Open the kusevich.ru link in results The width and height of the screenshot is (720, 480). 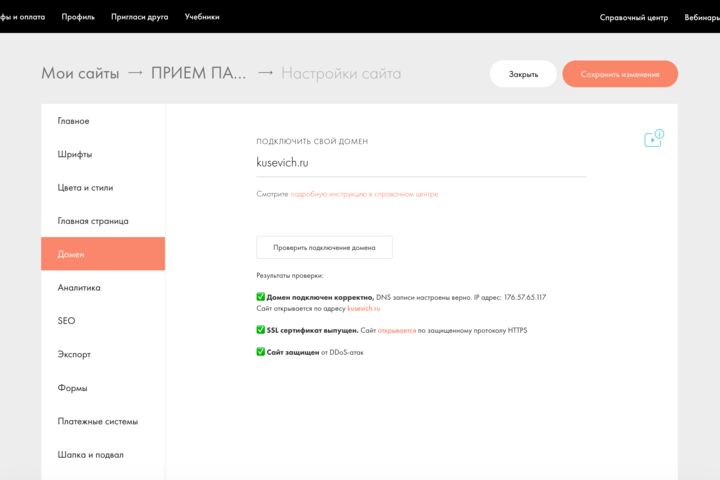(x=364, y=308)
